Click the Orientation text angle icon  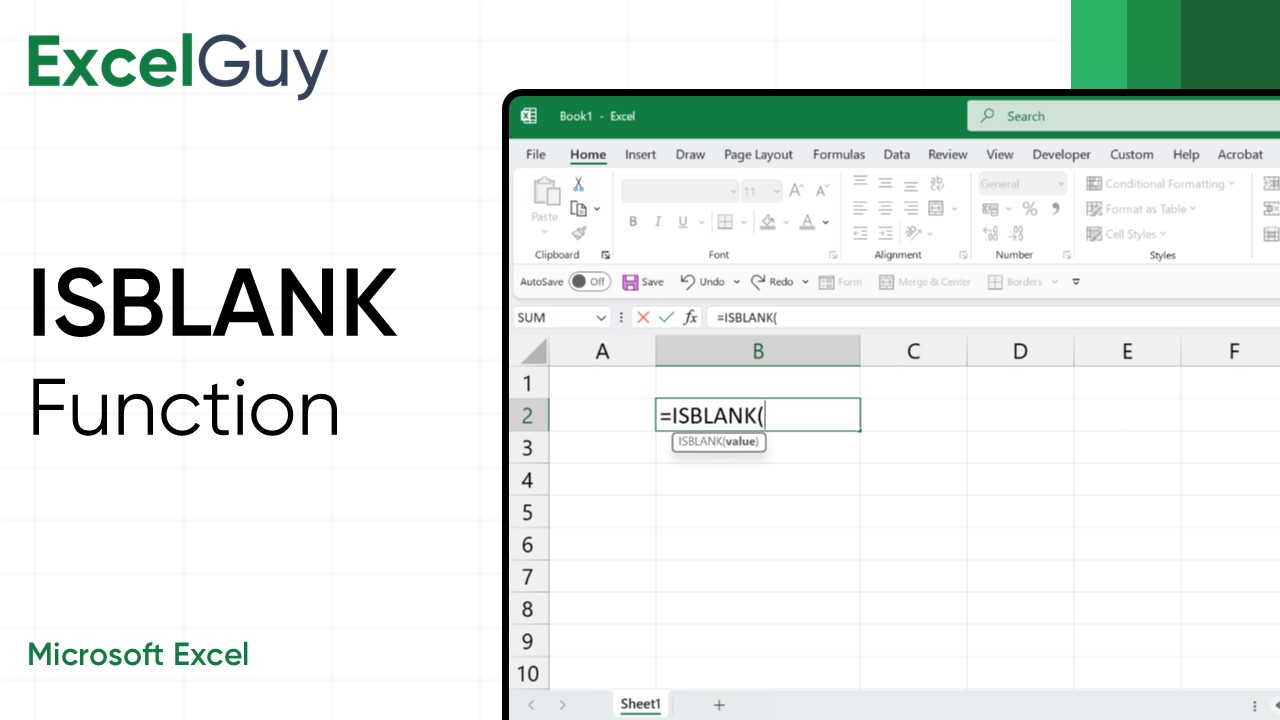tap(913, 233)
